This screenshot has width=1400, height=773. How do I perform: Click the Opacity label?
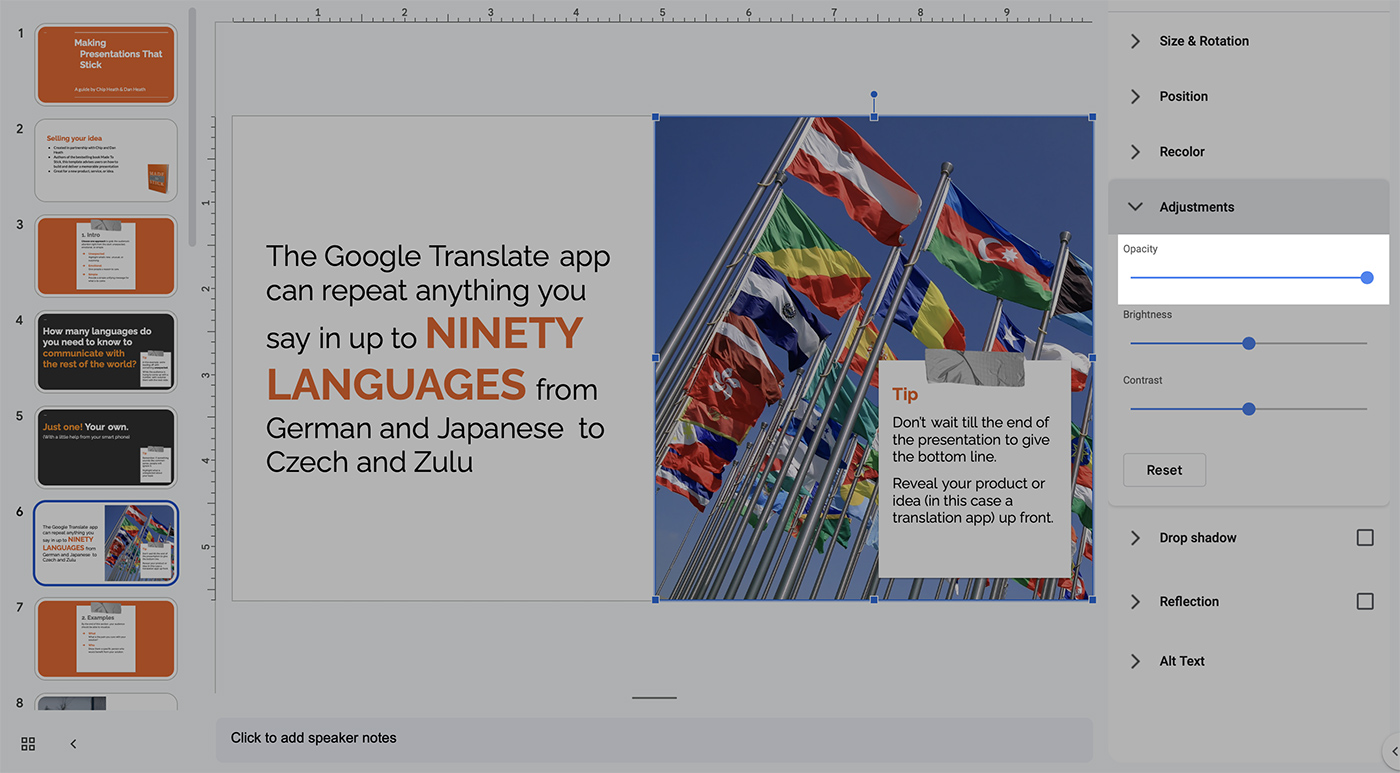pyautogui.click(x=1140, y=249)
